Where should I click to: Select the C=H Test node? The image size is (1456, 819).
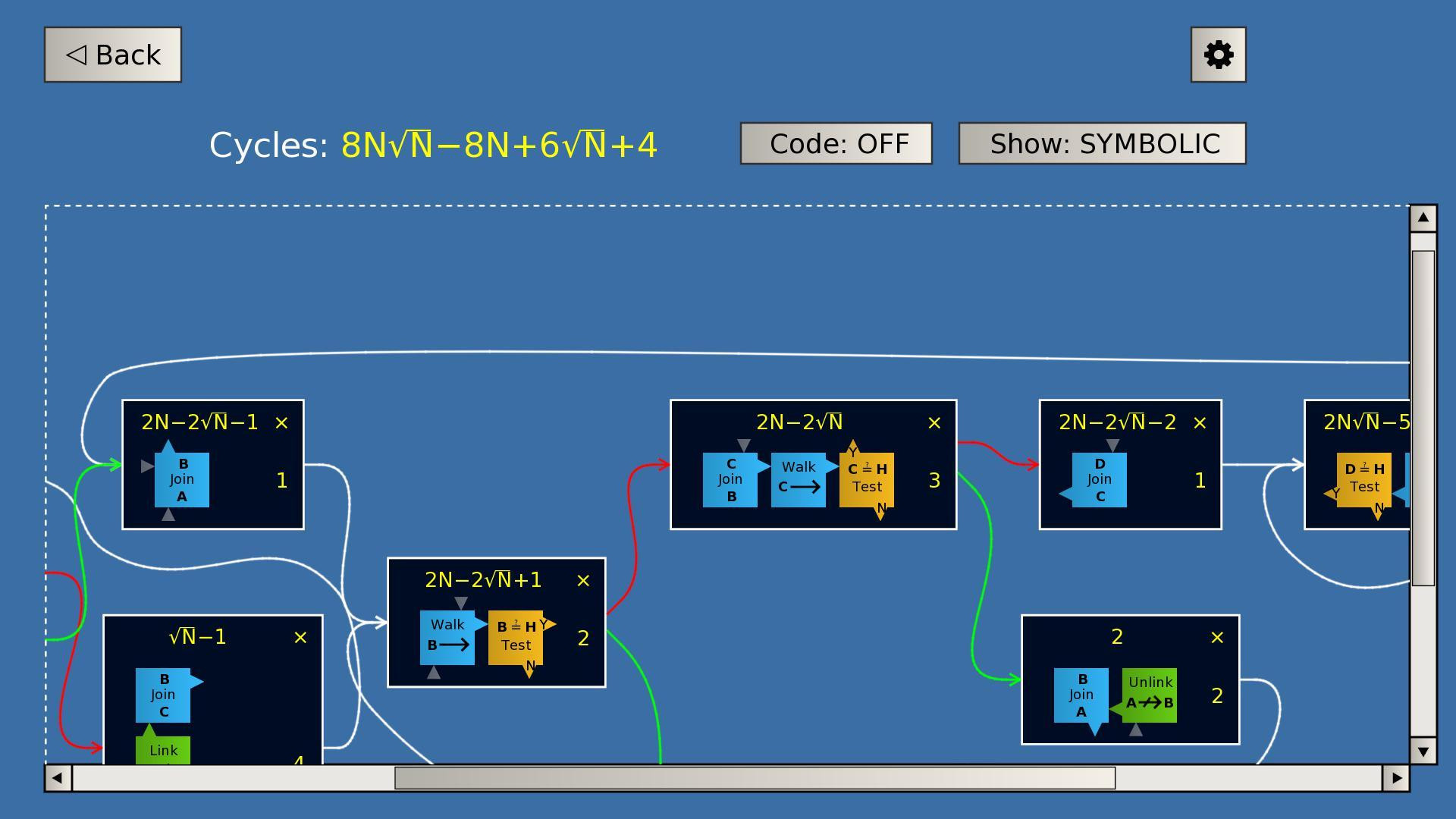pos(867,480)
